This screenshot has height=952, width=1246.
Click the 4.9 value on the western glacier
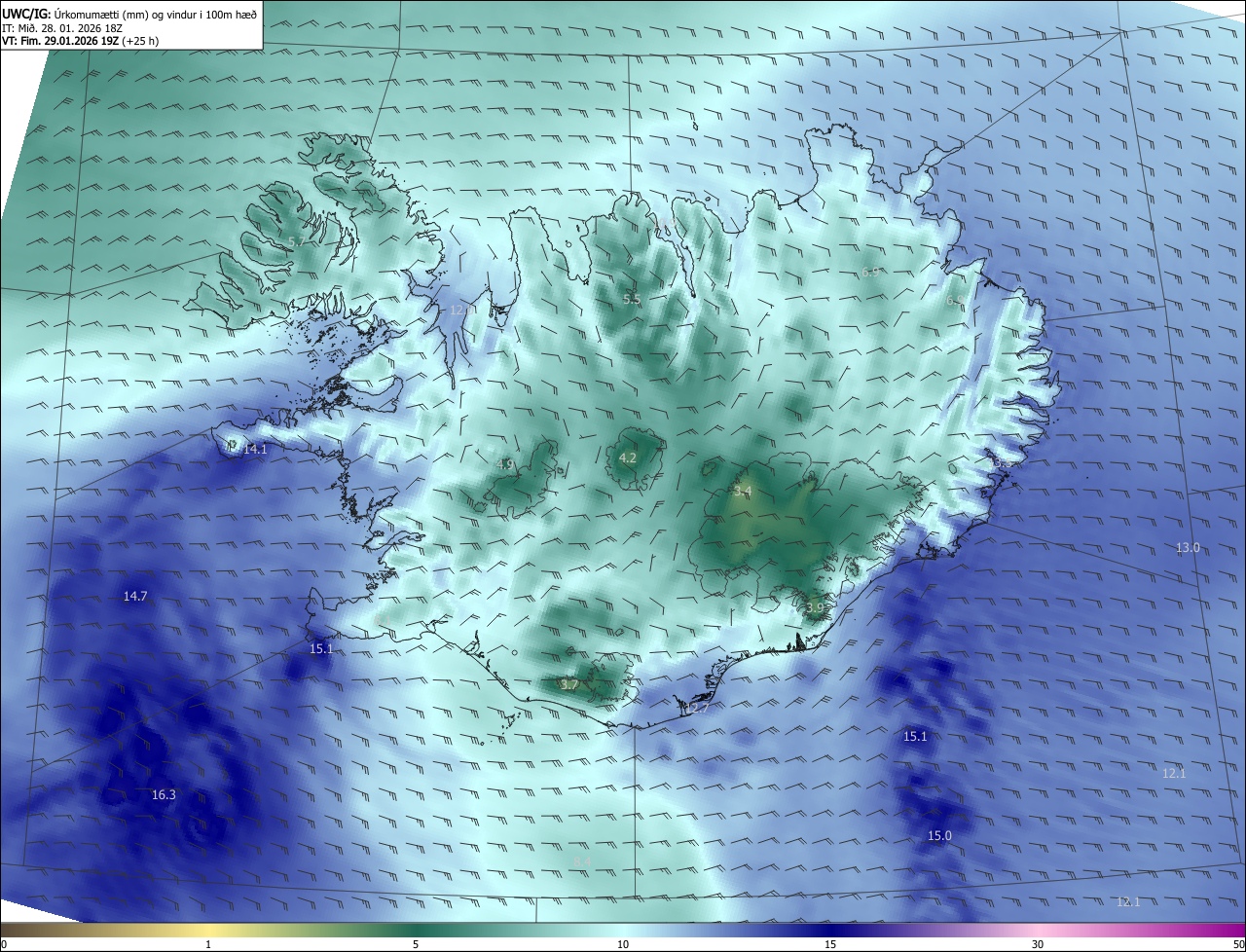(505, 465)
